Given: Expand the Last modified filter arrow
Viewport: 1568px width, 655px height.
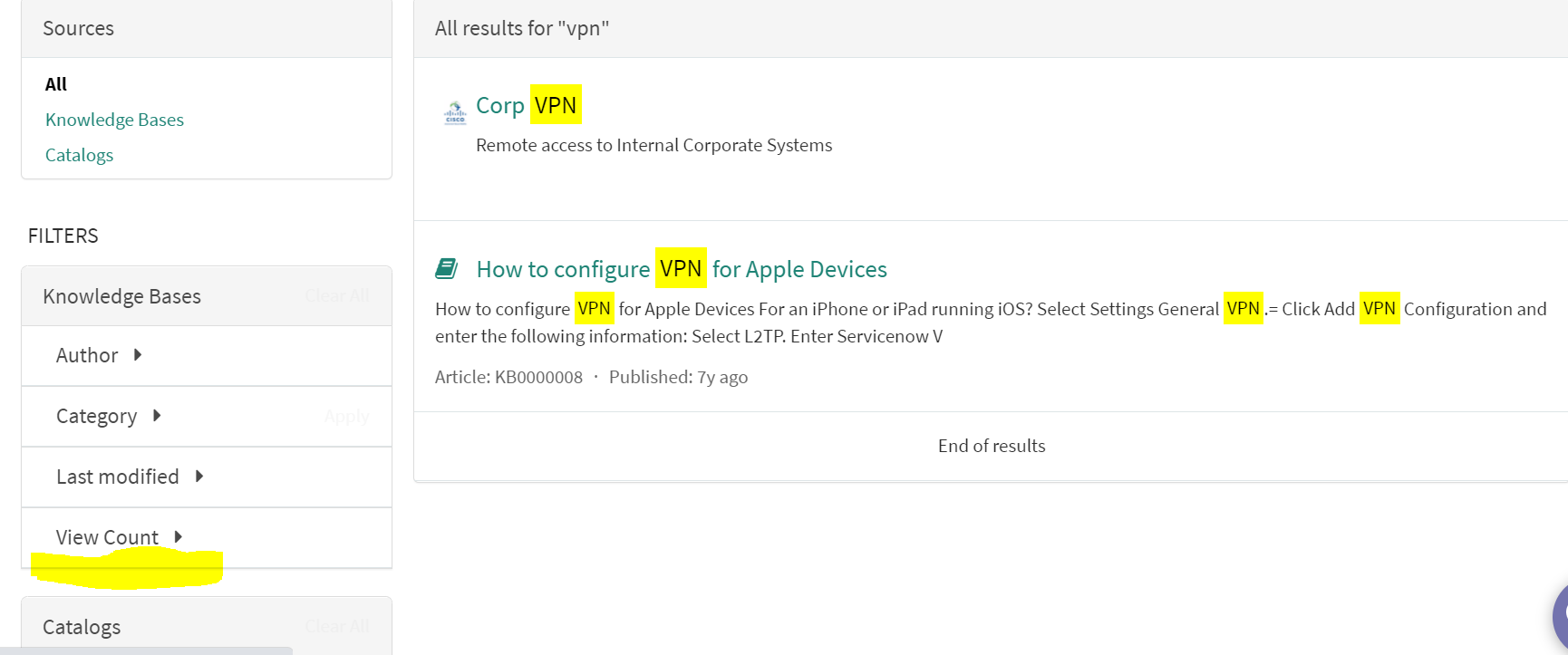Looking at the screenshot, I should tap(199, 477).
